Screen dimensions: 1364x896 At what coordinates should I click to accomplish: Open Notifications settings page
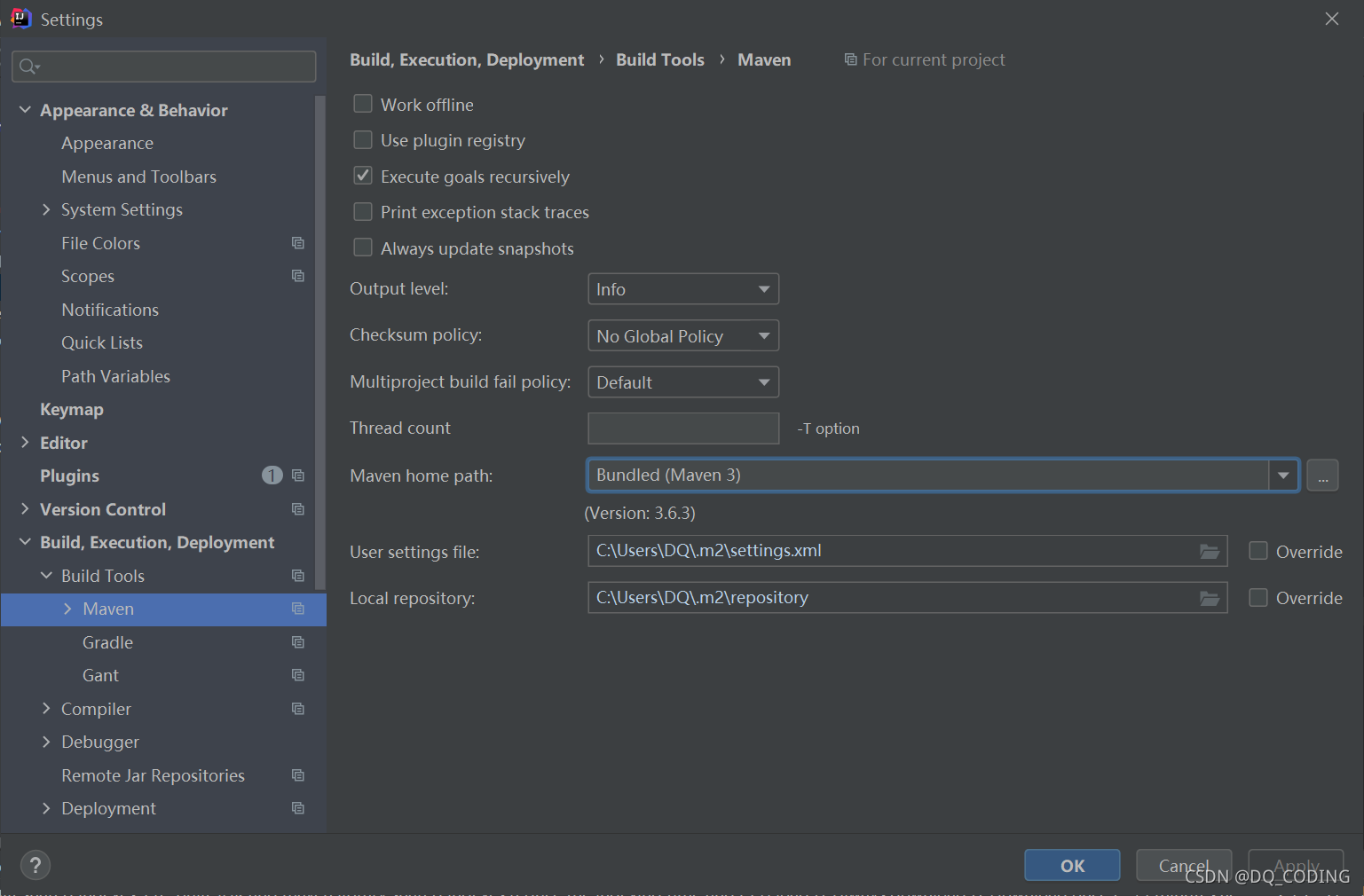pos(110,310)
